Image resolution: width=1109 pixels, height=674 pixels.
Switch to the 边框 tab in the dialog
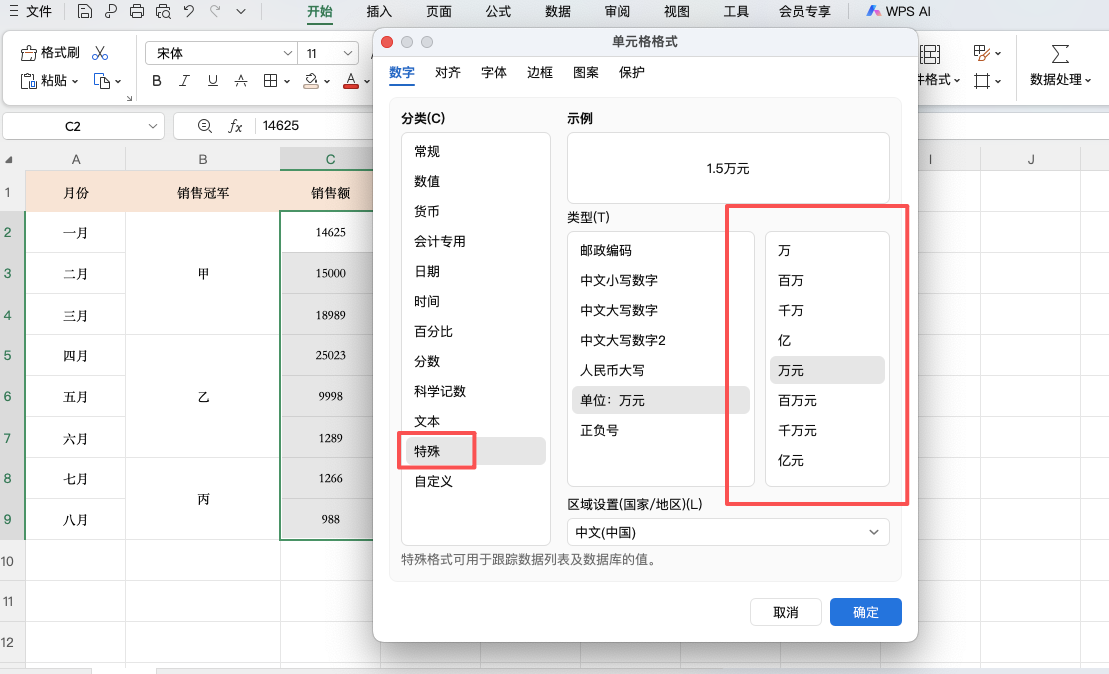(x=539, y=72)
